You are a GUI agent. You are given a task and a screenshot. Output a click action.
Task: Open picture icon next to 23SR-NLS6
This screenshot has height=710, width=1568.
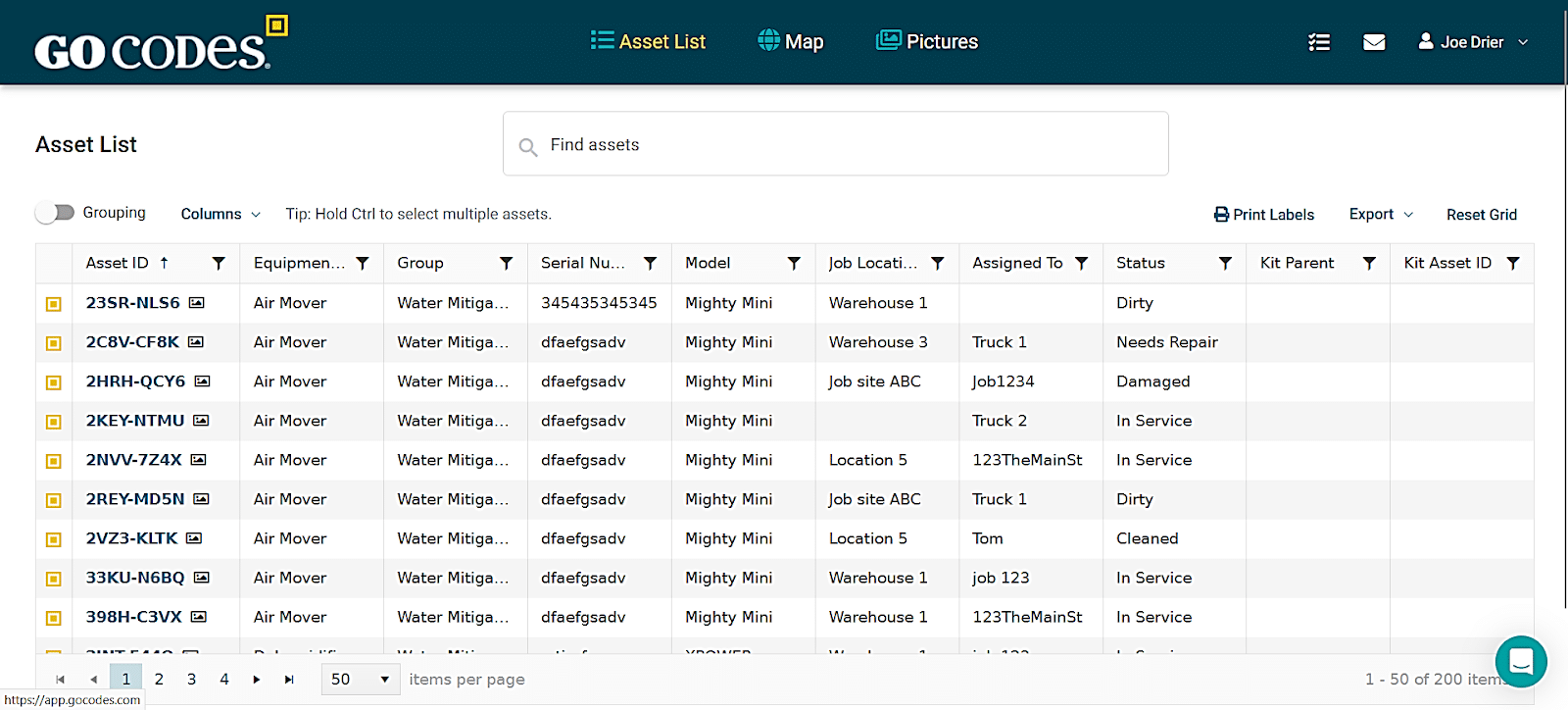pyautogui.click(x=197, y=303)
